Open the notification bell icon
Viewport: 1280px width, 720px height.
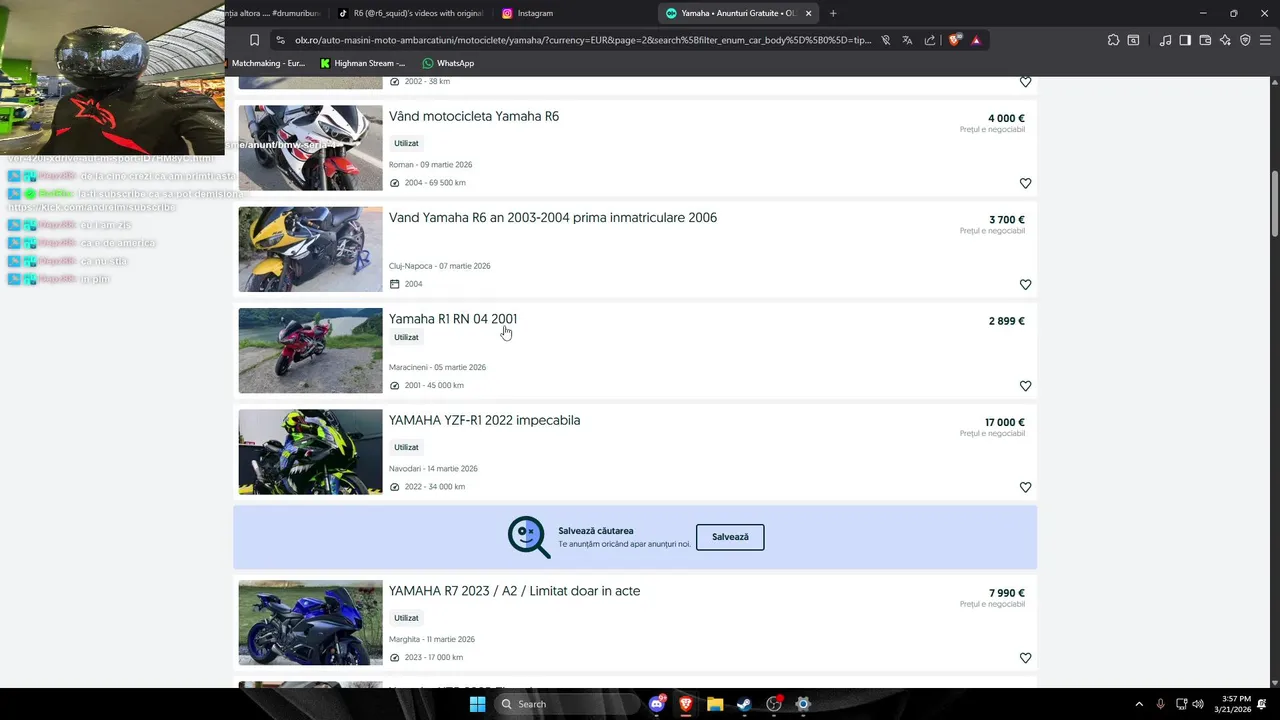[x=1262, y=704]
